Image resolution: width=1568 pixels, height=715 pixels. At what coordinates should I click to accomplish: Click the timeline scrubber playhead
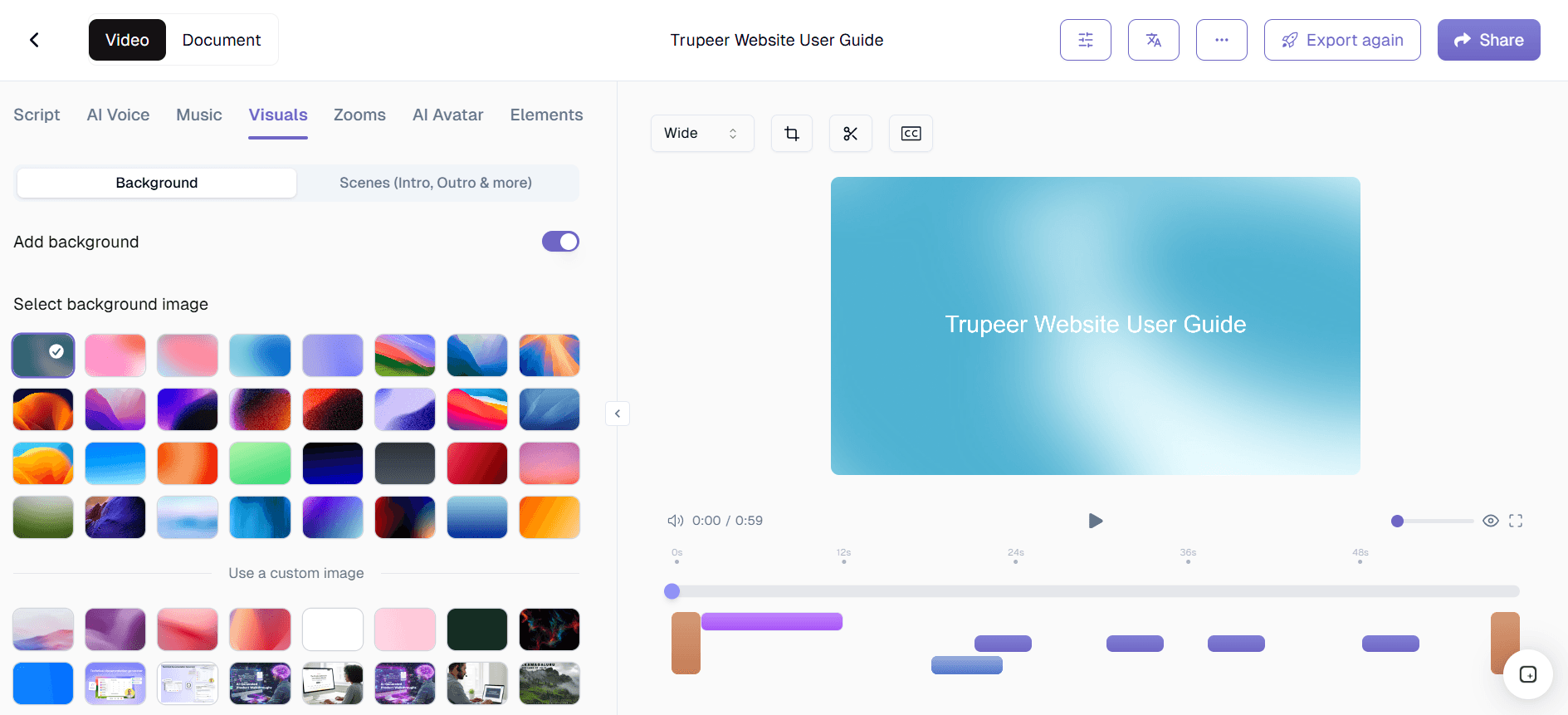click(672, 591)
